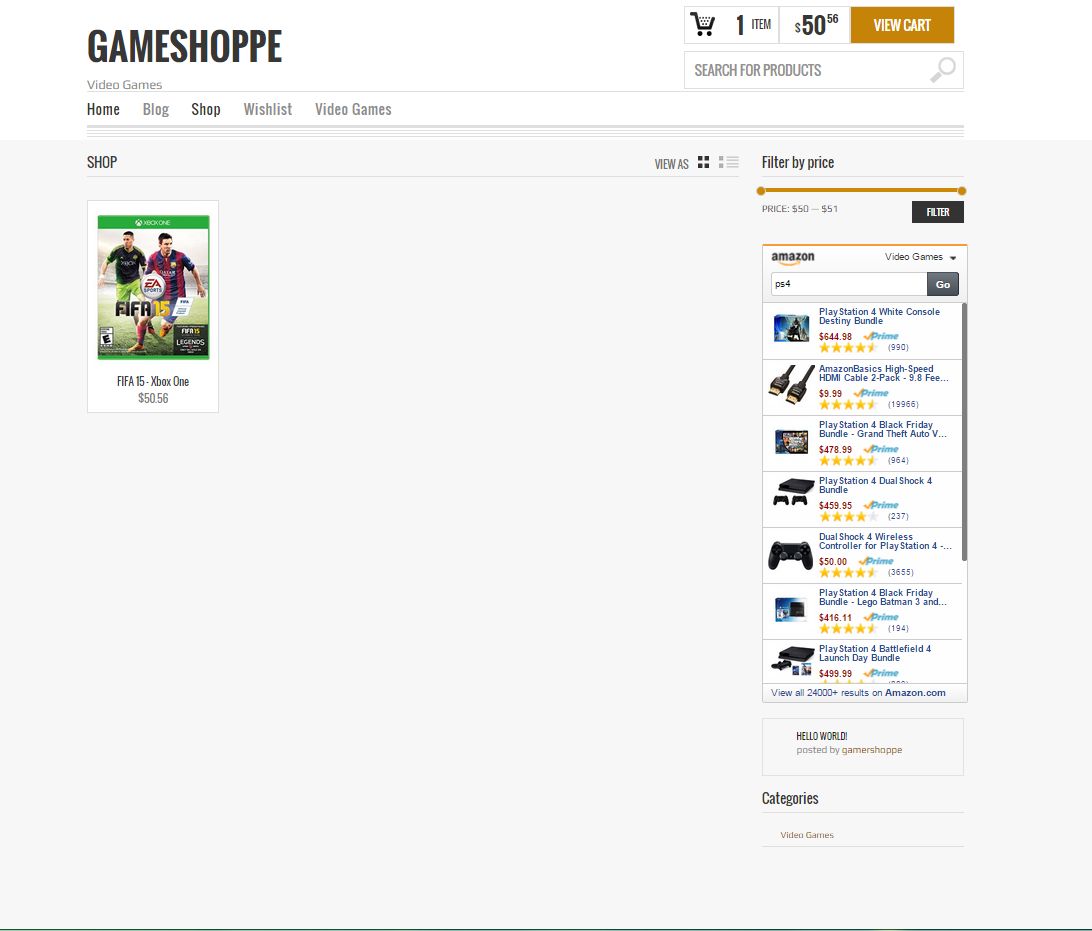Click the Amazon search field with ps4

pos(849,284)
